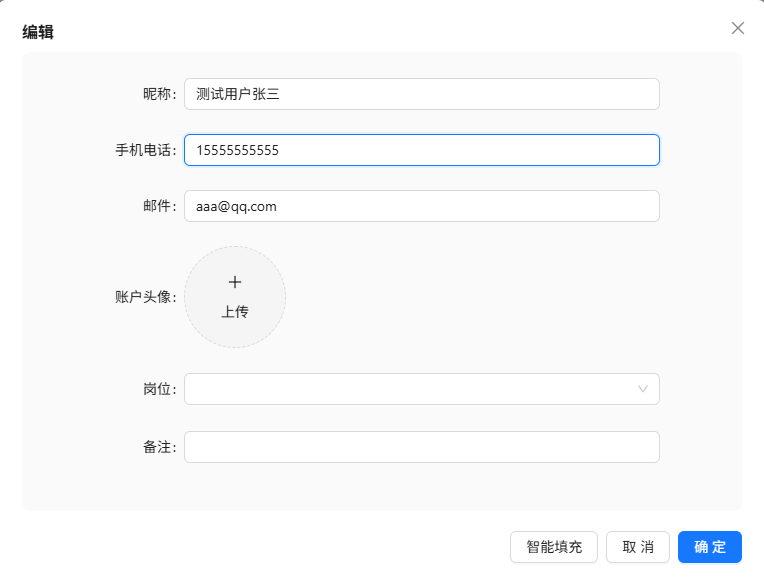
Task: Click the 上传 text under the plus sign
Action: click(x=235, y=312)
